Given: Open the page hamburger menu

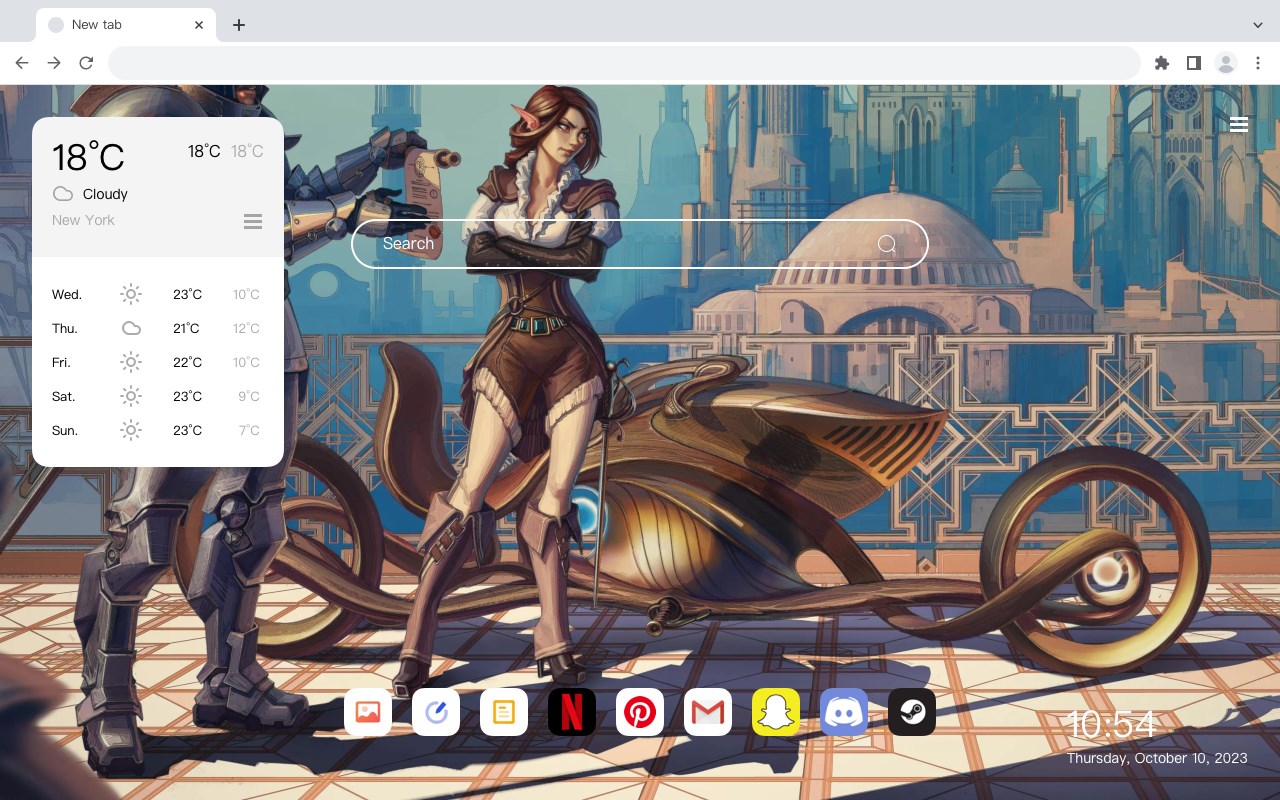Looking at the screenshot, I should coord(1239,125).
